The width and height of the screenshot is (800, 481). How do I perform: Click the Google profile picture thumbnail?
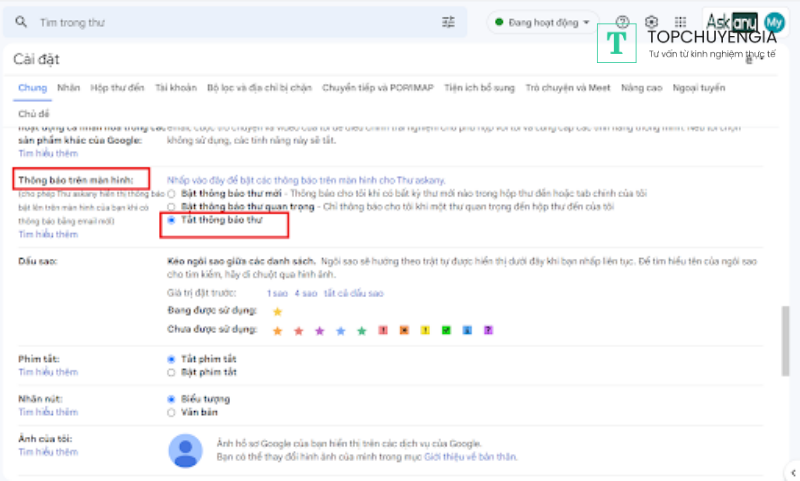[x=186, y=451]
